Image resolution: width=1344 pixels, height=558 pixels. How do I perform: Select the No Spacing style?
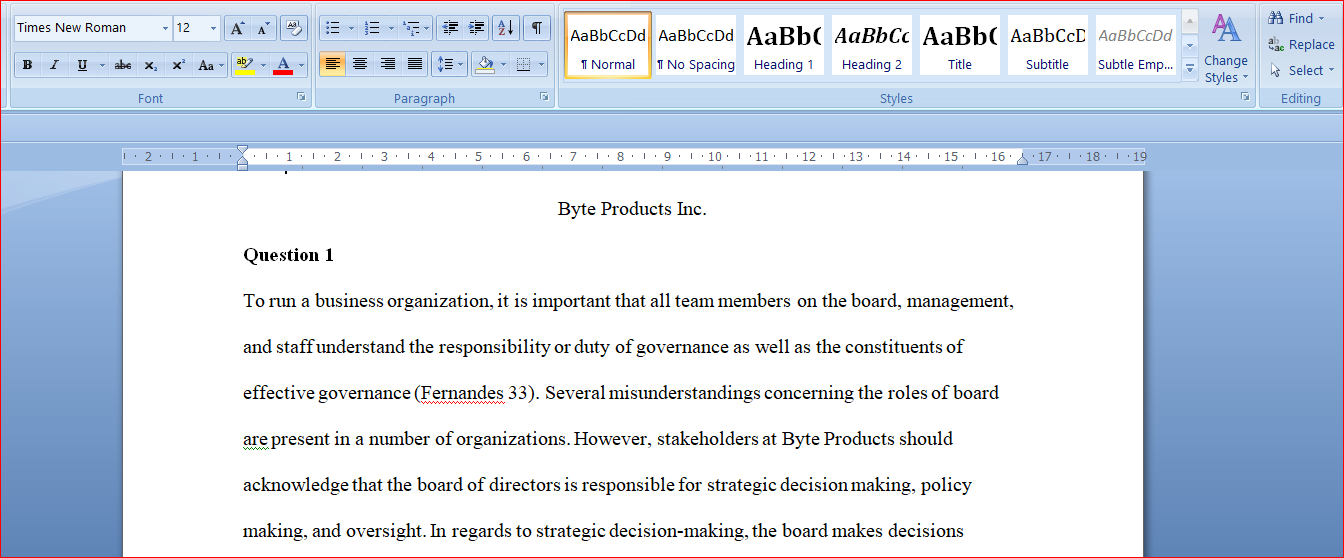pos(696,45)
